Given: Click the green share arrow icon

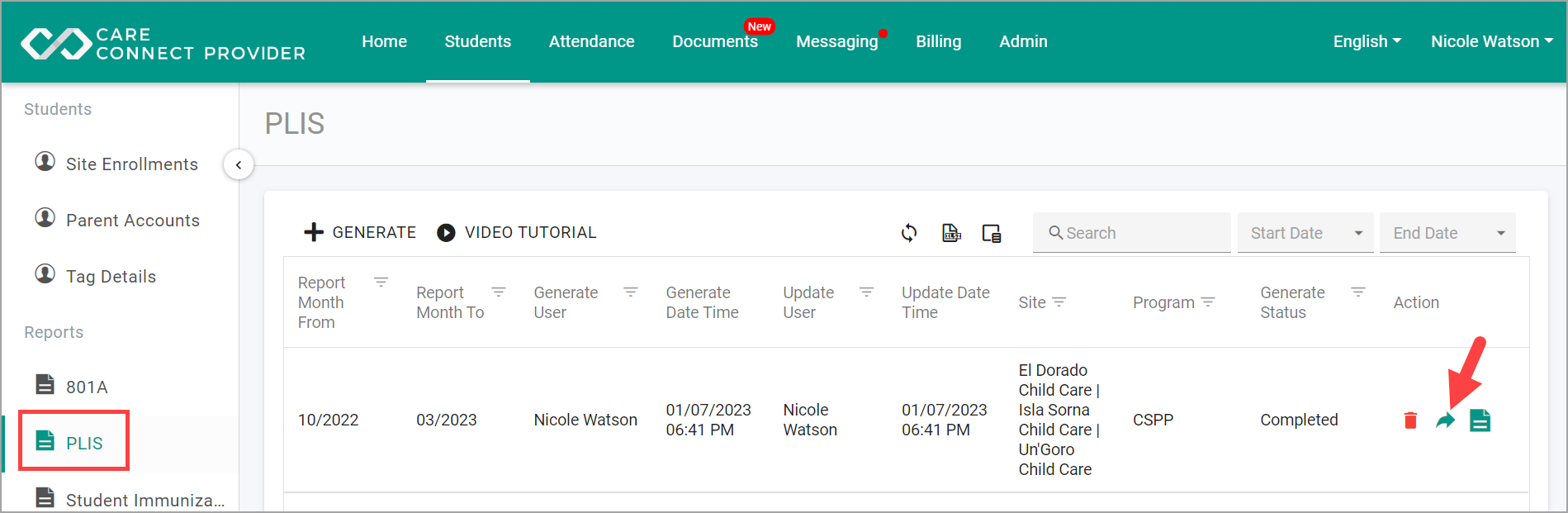Looking at the screenshot, I should pos(1445,420).
